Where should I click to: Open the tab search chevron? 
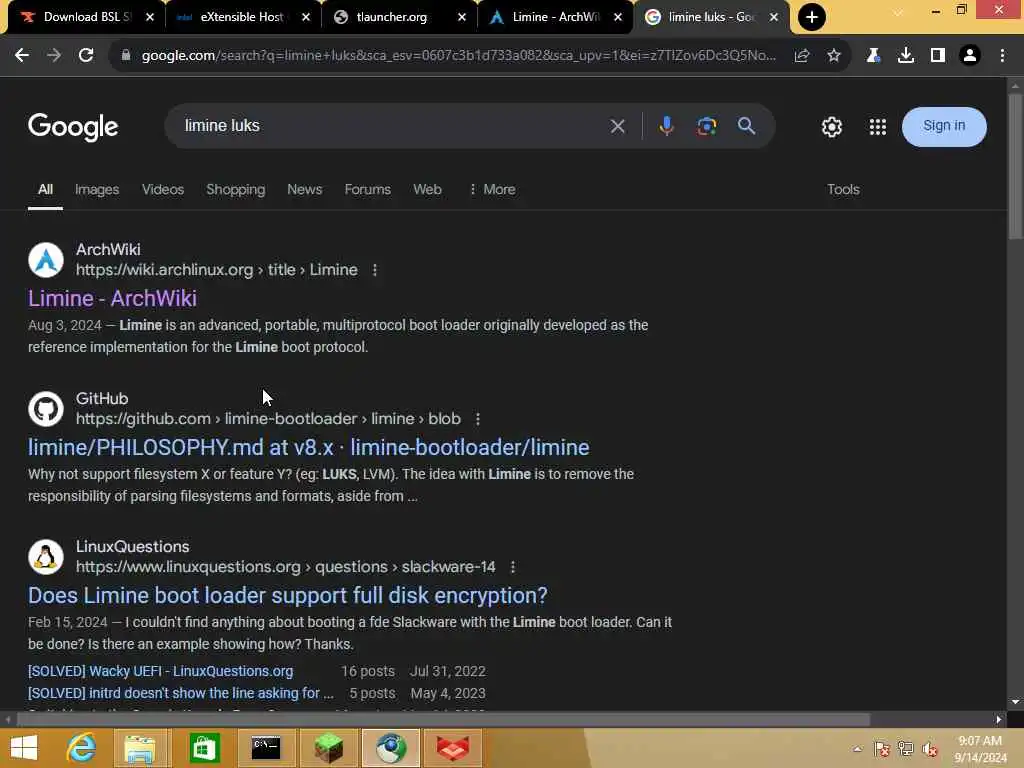(898, 11)
